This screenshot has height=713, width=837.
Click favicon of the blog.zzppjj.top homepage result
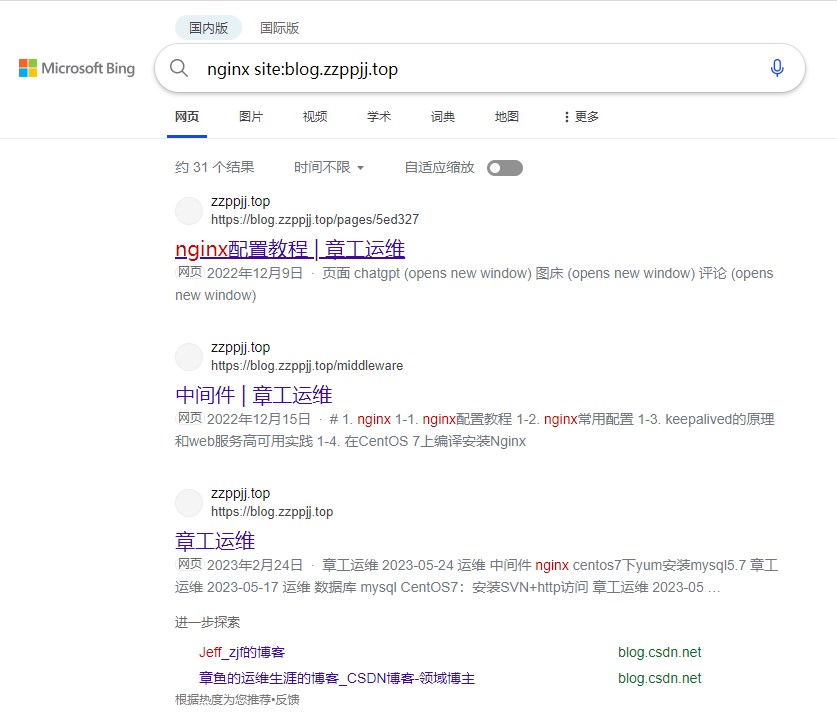189,503
